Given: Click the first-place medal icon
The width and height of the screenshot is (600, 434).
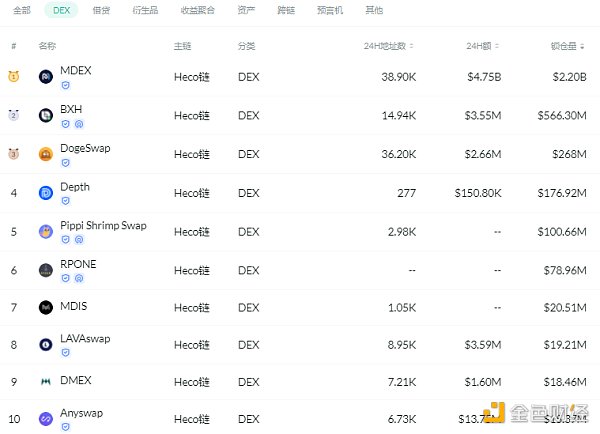Looking at the screenshot, I should pos(14,77).
